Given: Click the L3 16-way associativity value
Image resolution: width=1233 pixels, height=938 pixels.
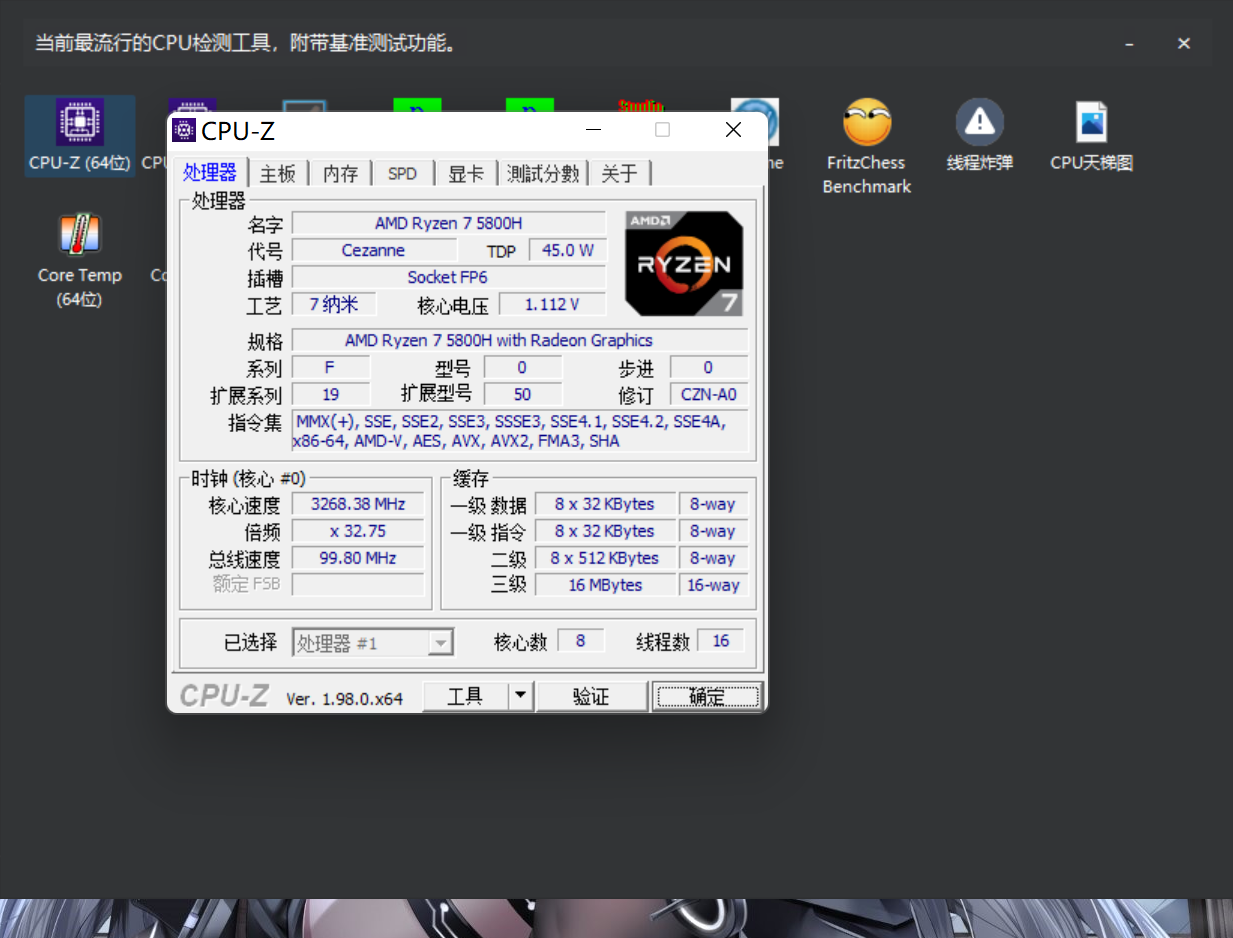Looking at the screenshot, I should click(x=713, y=585).
